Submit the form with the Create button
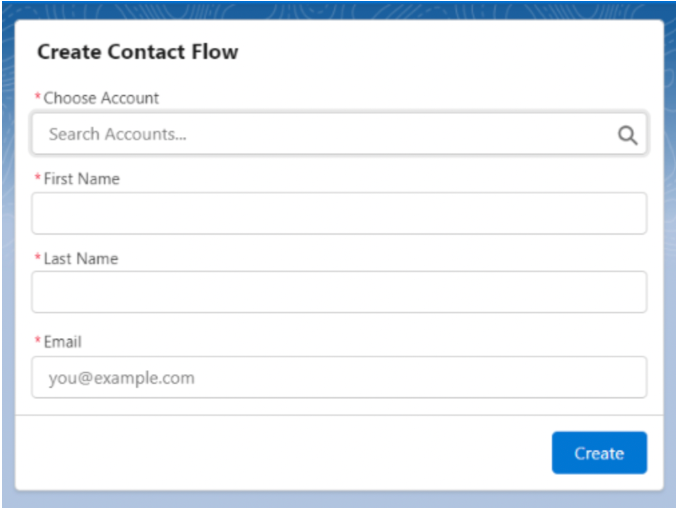Image resolution: width=676 pixels, height=508 pixels. pos(599,453)
